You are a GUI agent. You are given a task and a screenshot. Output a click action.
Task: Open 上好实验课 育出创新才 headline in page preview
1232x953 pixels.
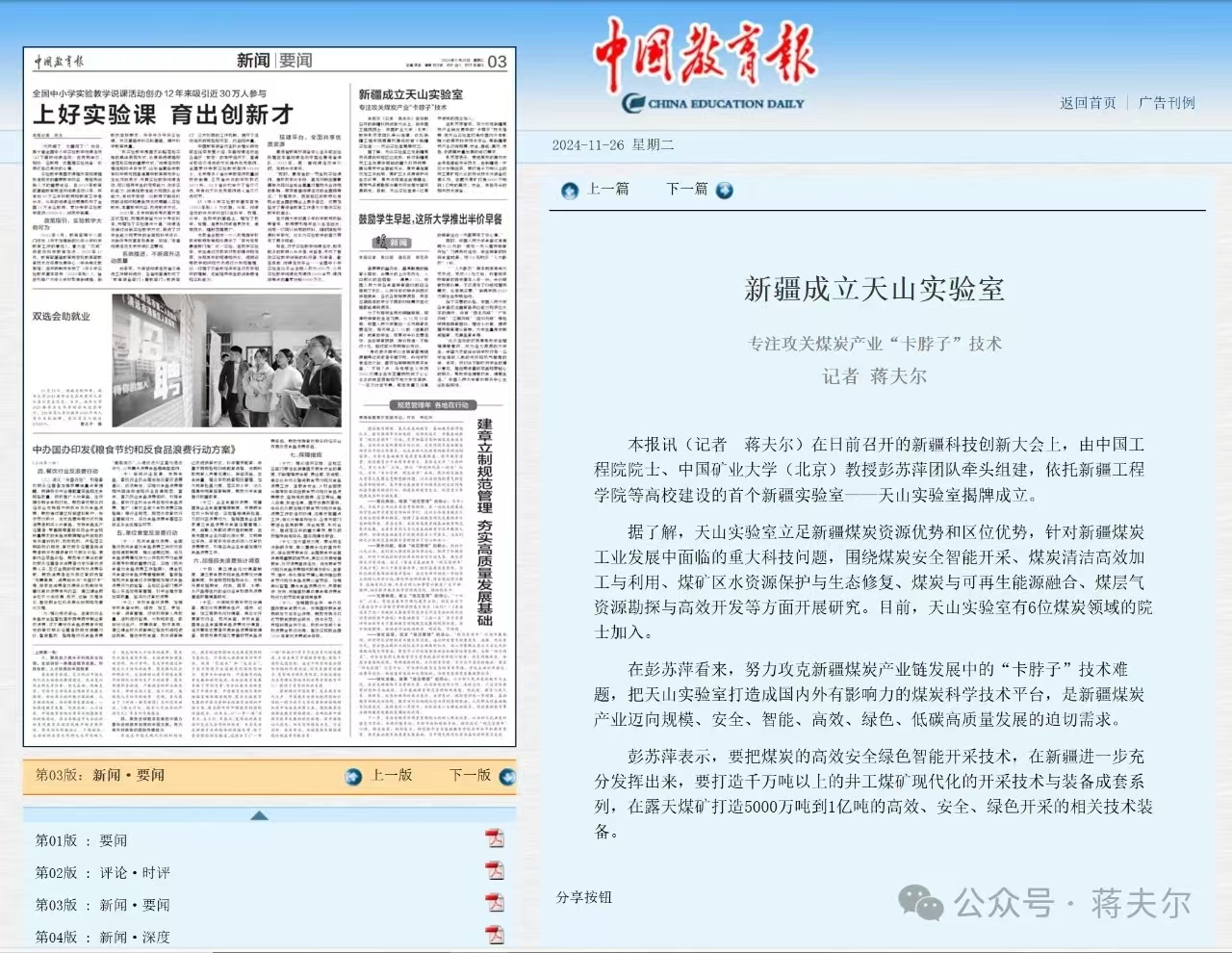(x=163, y=115)
